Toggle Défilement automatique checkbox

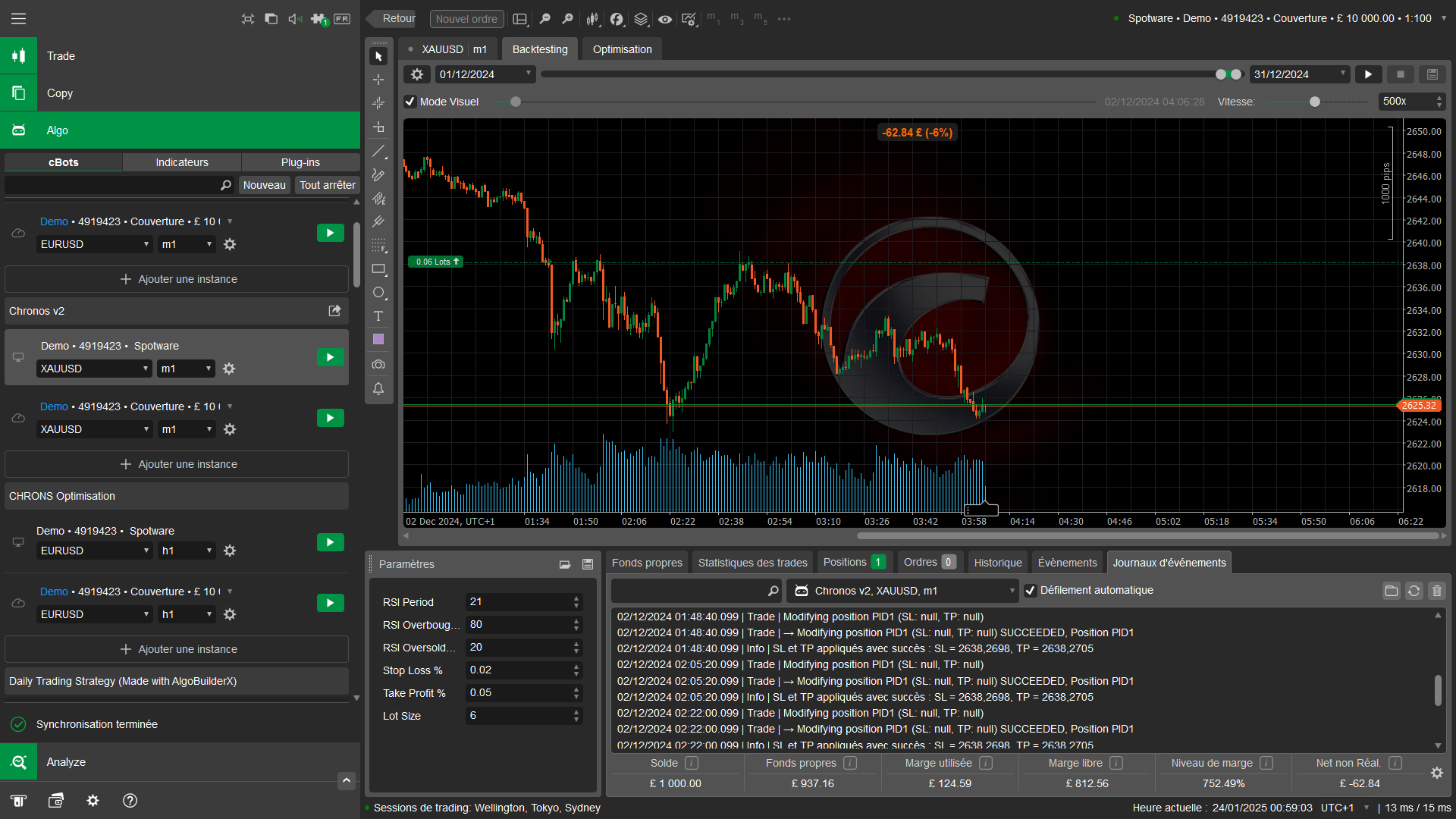point(1031,591)
